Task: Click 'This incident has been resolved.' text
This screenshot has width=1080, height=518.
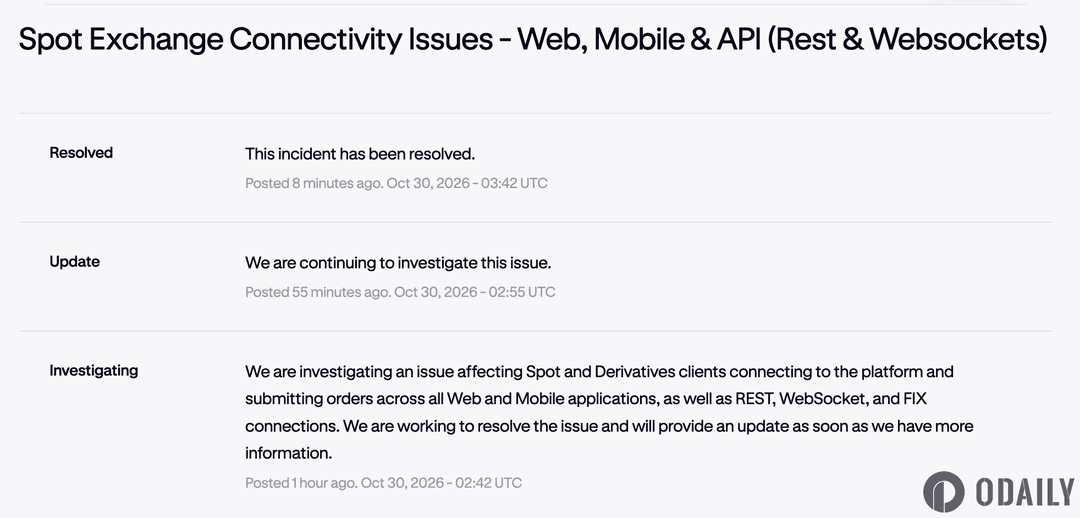Action: click(360, 154)
